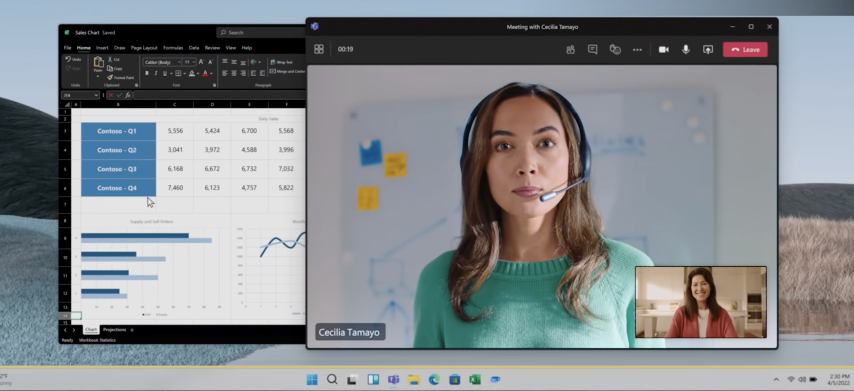Image resolution: width=854 pixels, height=391 pixels.
Task: Open the red font color button
Action: tap(205, 73)
